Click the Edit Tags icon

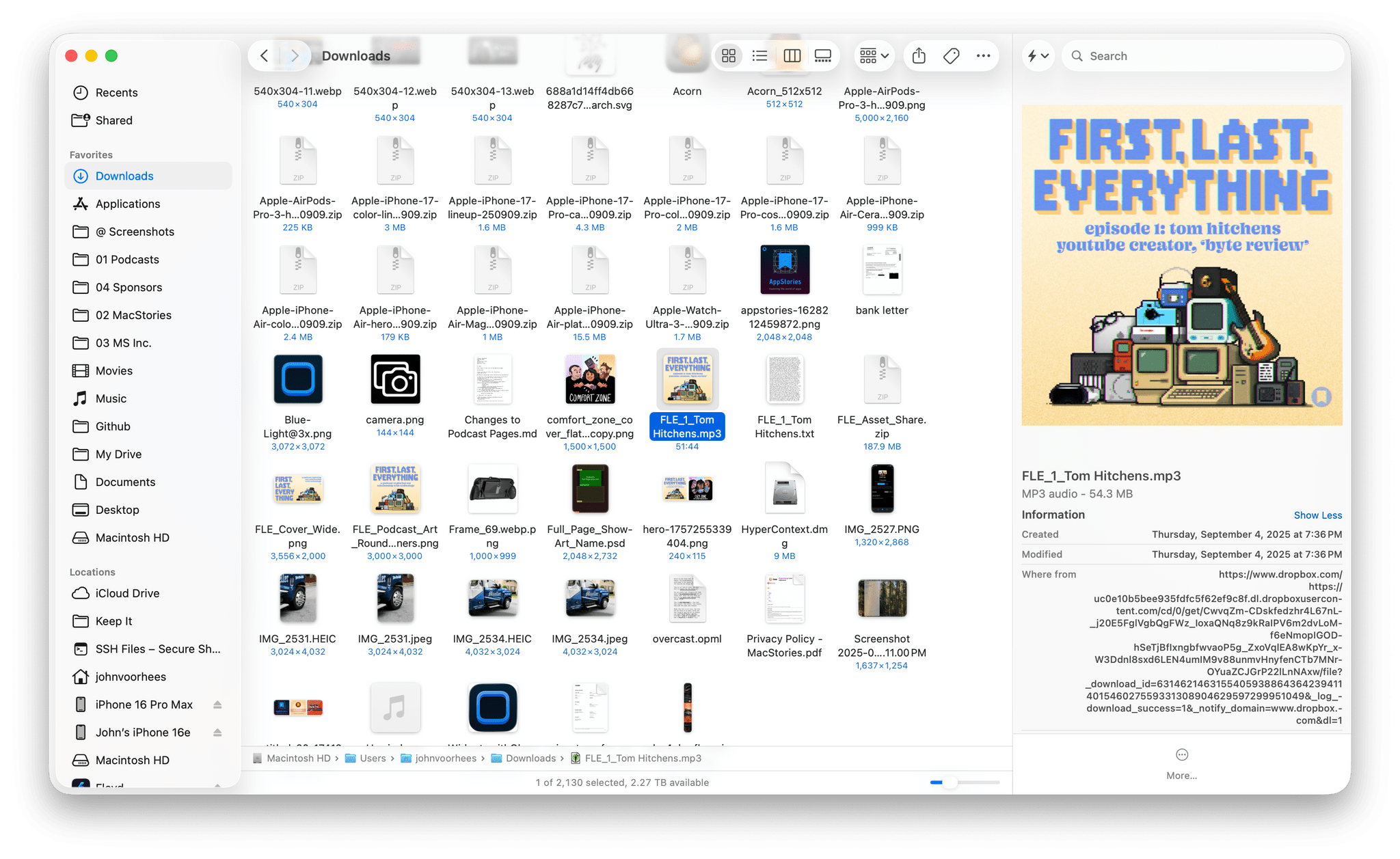[951, 56]
